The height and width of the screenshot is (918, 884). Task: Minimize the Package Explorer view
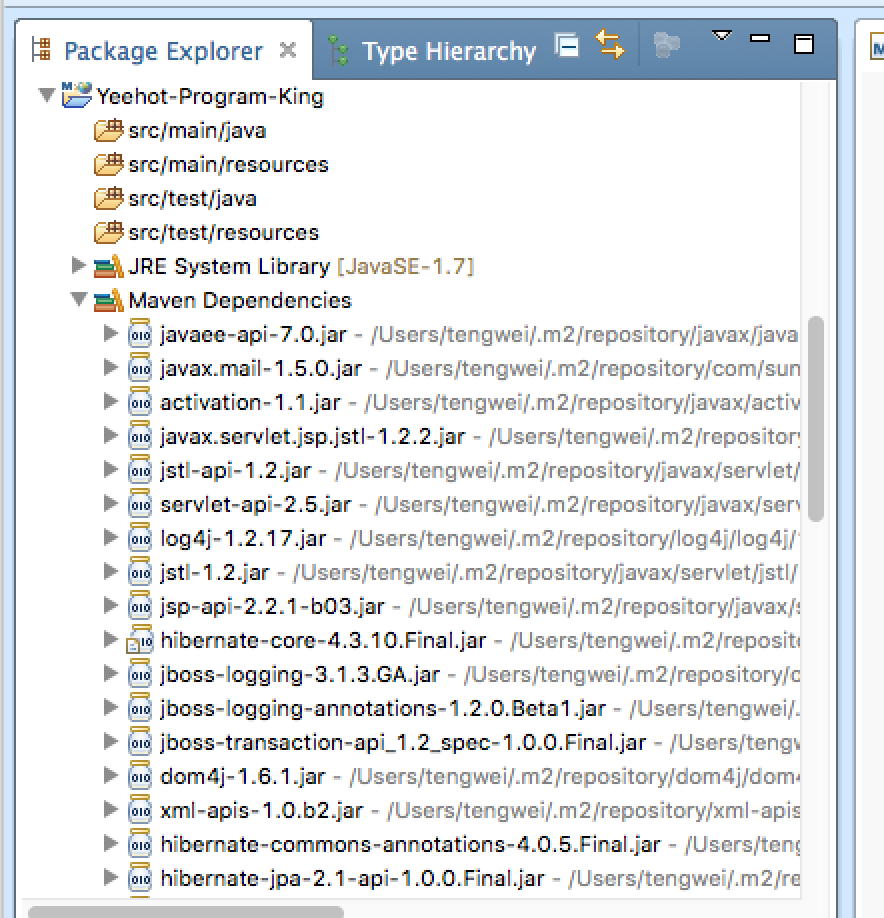click(760, 38)
